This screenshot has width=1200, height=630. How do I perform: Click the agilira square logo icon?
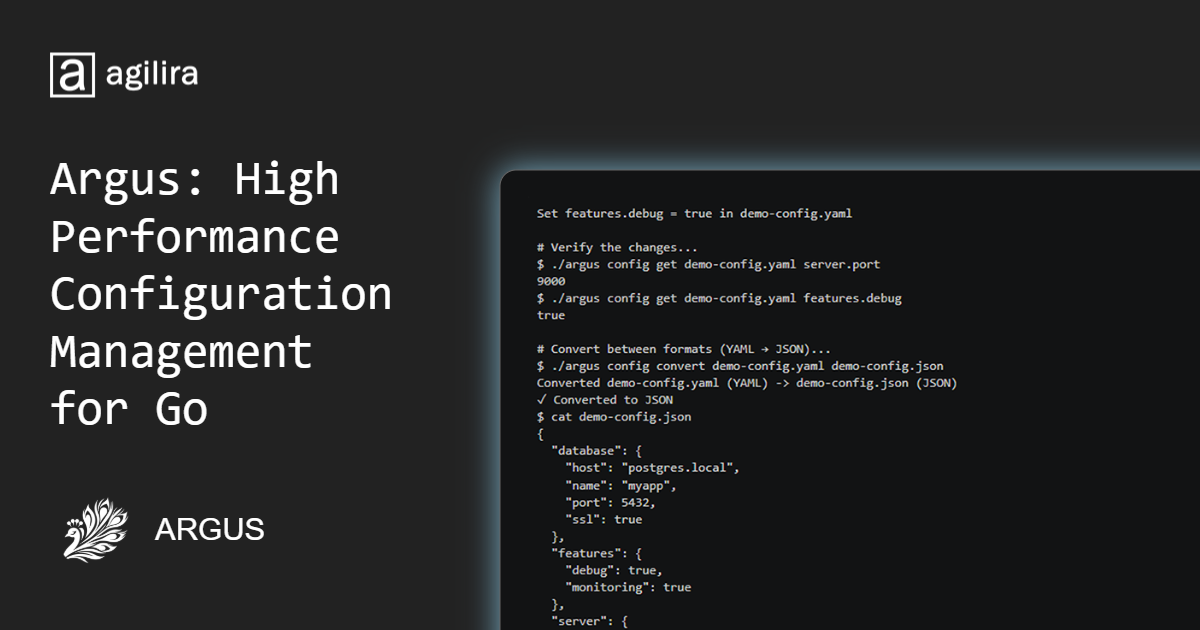[x=72, y=75]
